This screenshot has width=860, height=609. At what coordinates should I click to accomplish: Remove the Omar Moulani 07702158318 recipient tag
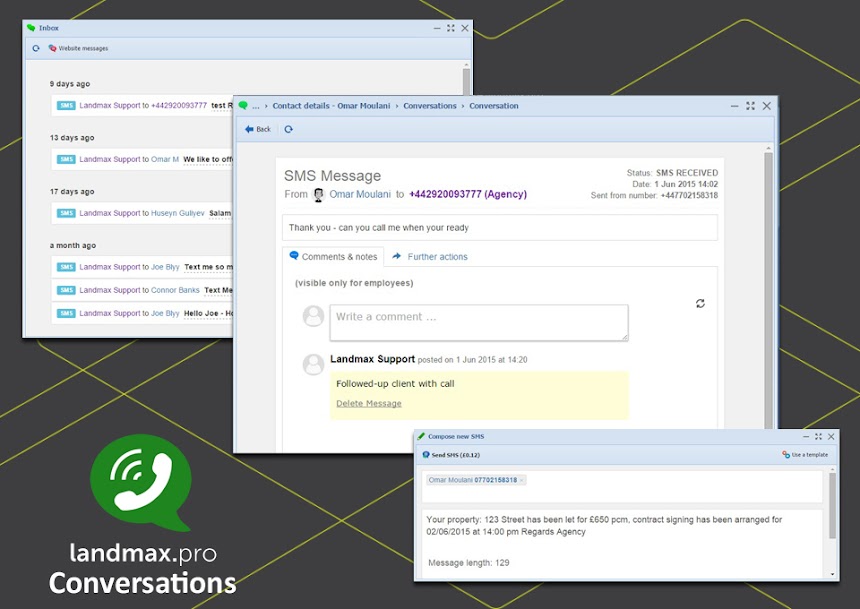tap(522, 480)
